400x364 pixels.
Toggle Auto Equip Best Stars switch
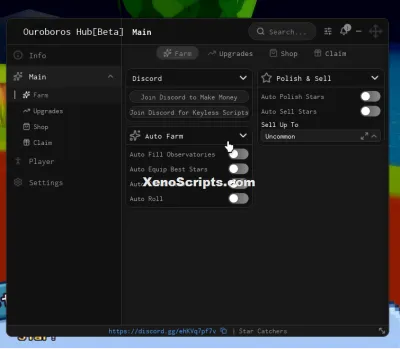pyautogui.click(x=239, y=169)
